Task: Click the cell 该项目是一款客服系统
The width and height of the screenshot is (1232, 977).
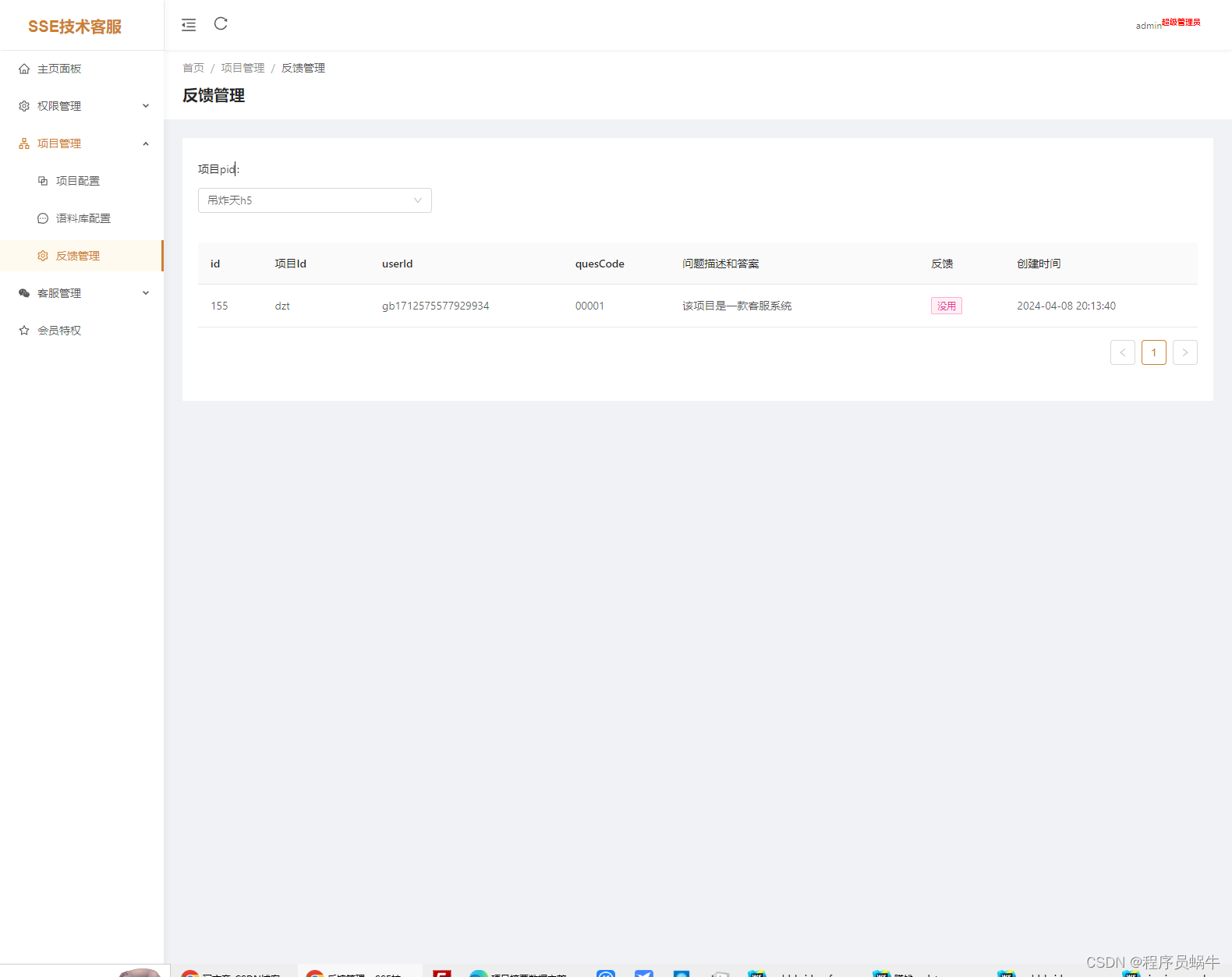Action: 737,306
